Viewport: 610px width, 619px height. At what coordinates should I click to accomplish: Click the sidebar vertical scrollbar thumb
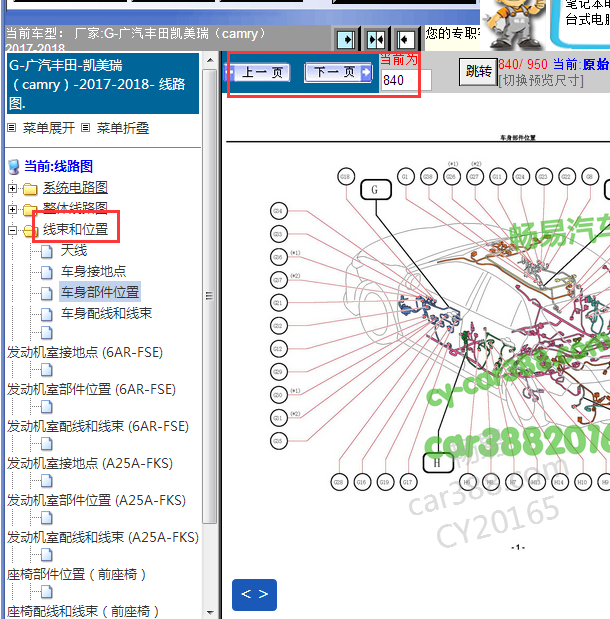(210, 296)
